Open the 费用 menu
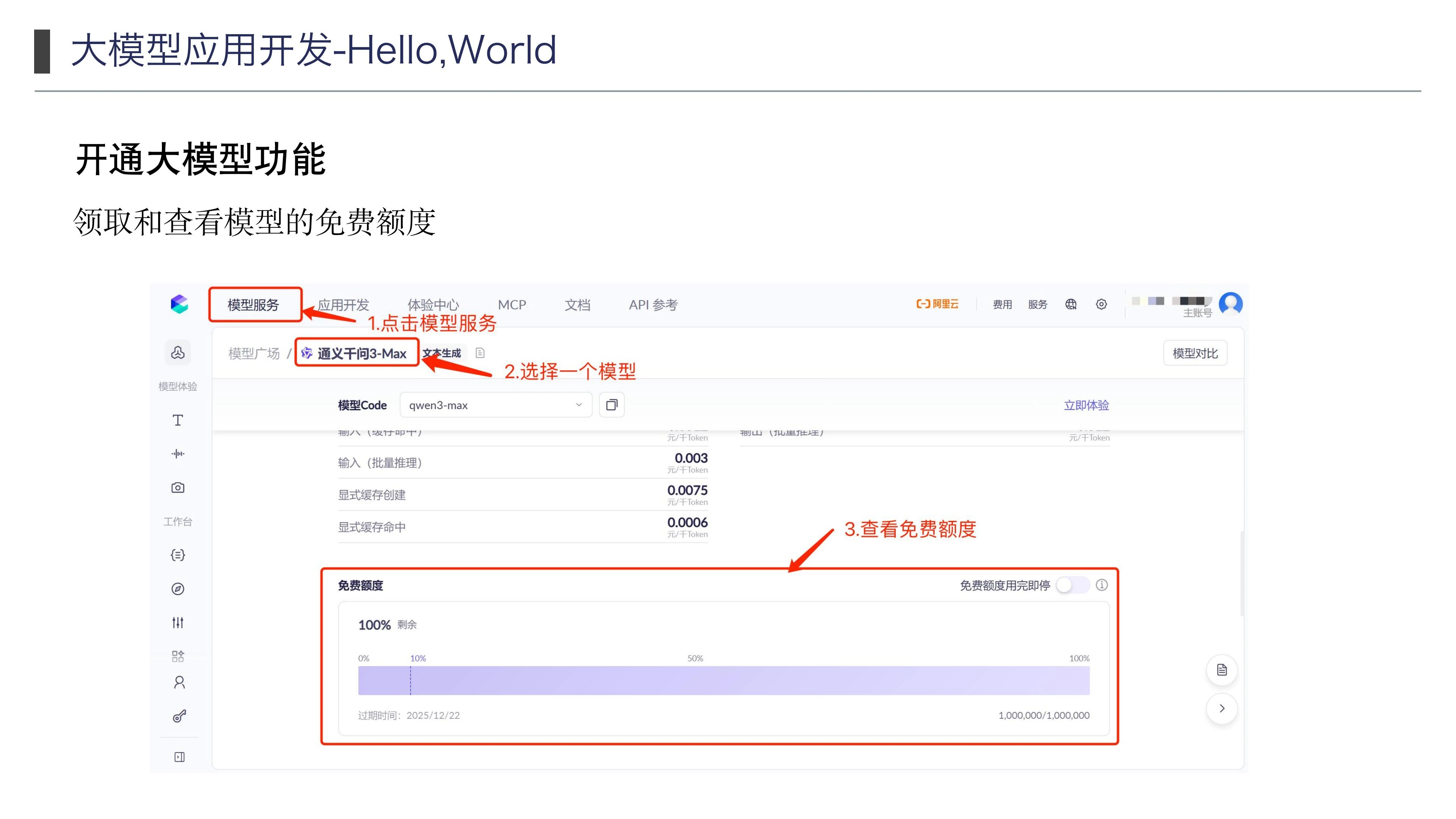The width and height of the screenshot is (1456, 819). click(1003, 304)
